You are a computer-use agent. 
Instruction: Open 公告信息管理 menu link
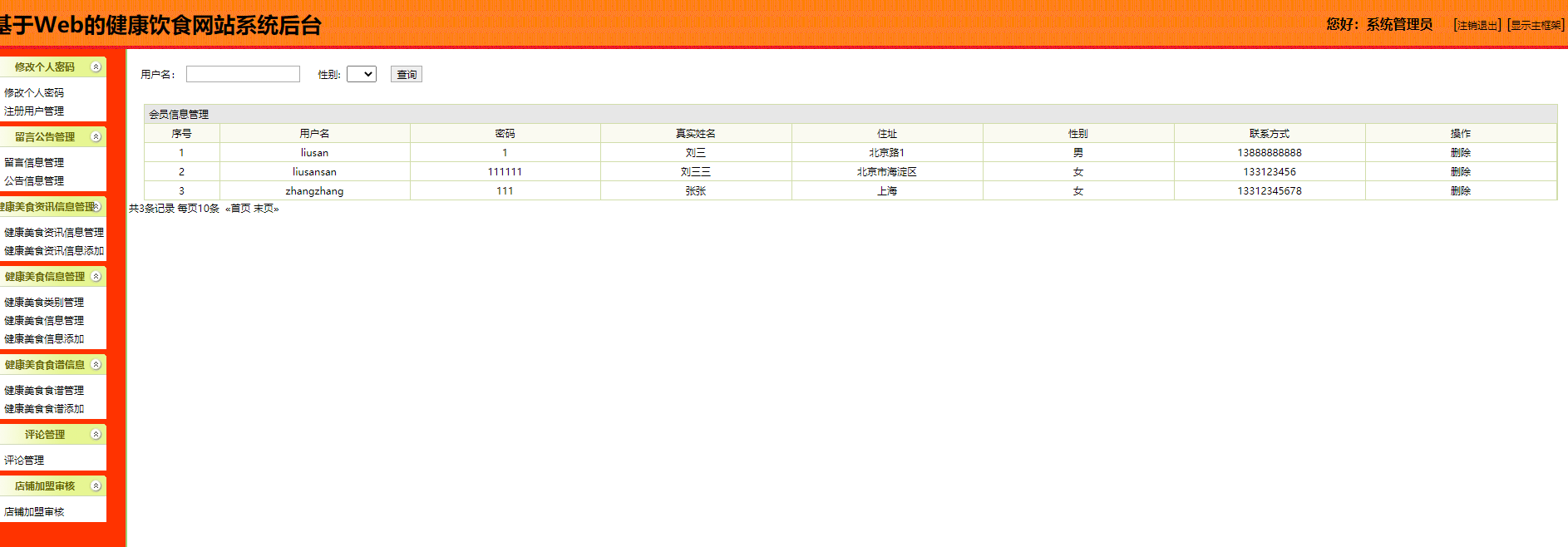pos(34,180)
